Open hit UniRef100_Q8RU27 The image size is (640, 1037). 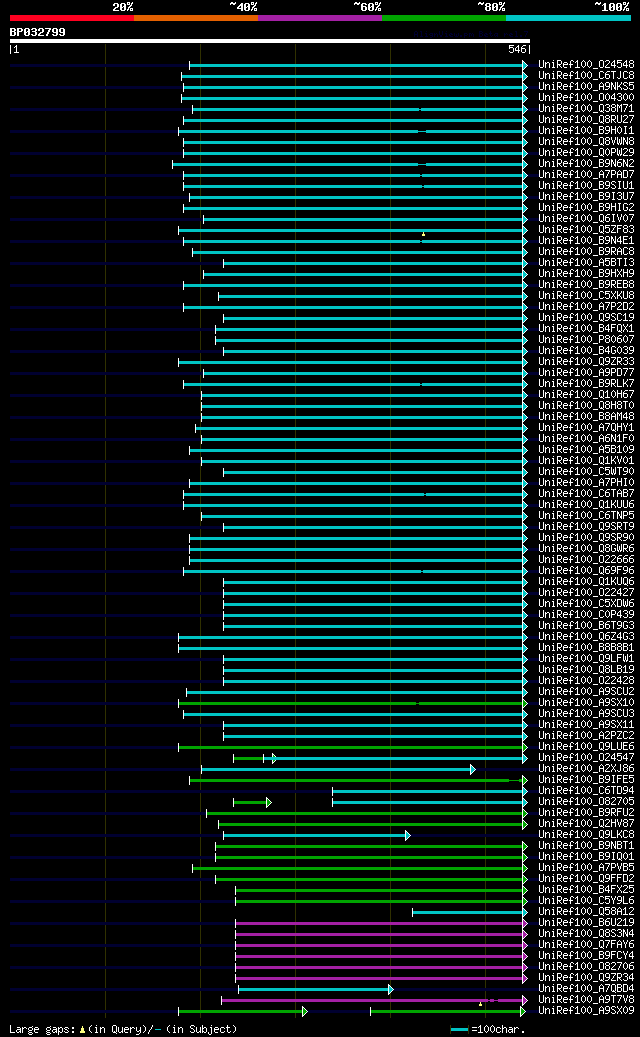click(586, 120)
